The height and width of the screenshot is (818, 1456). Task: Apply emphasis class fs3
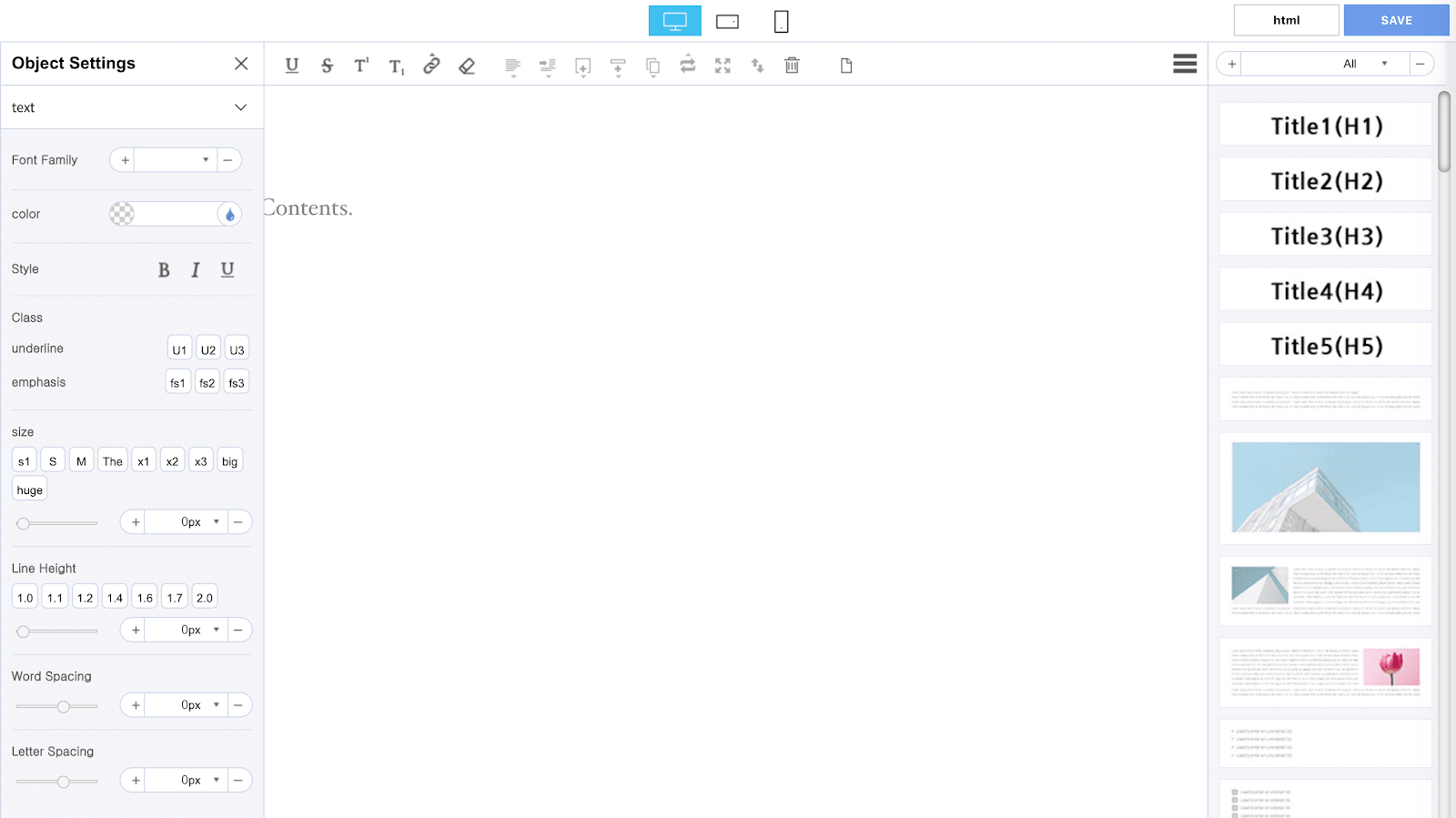[x=237, y=382]
